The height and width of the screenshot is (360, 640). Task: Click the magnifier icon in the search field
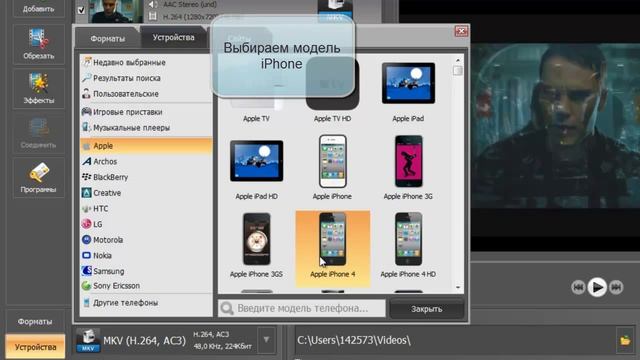pos(227,308)
